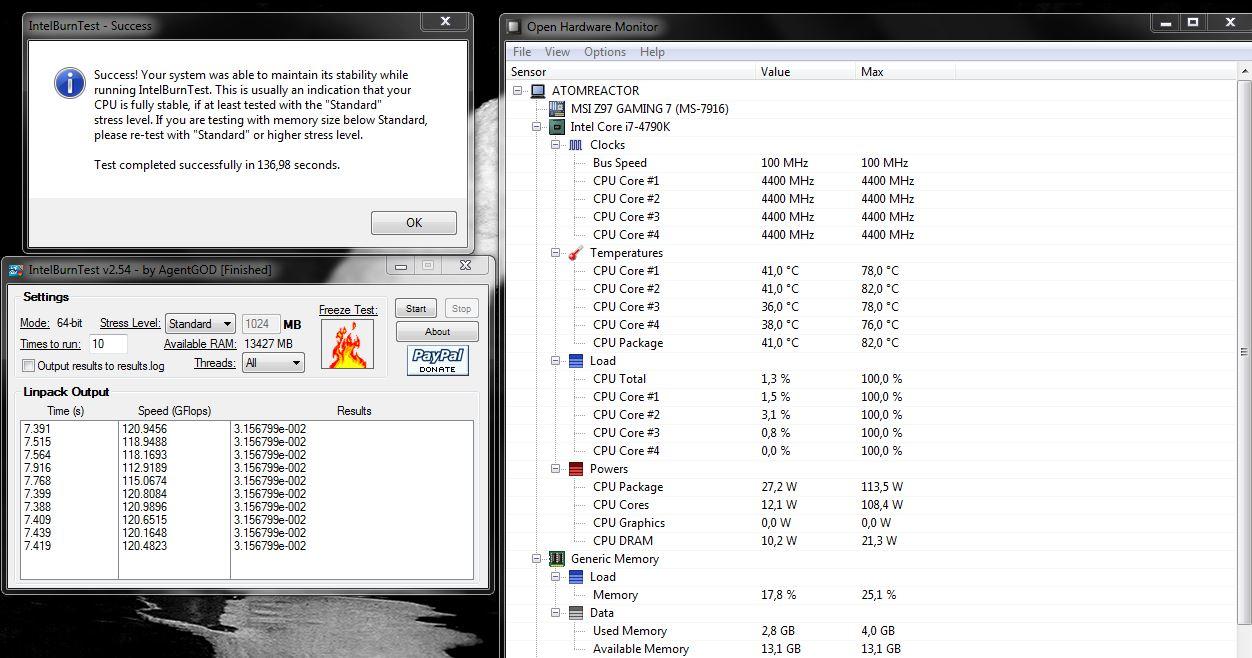
Task: Click the Generic Memory RAM icon
Action: pyautogui.click(x=557, y=559)
